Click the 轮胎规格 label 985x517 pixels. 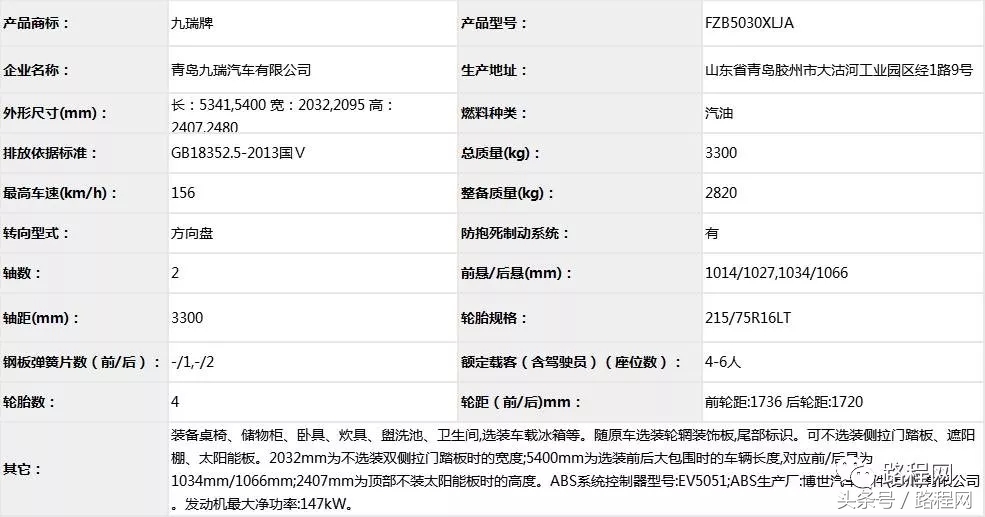(494, 318)
